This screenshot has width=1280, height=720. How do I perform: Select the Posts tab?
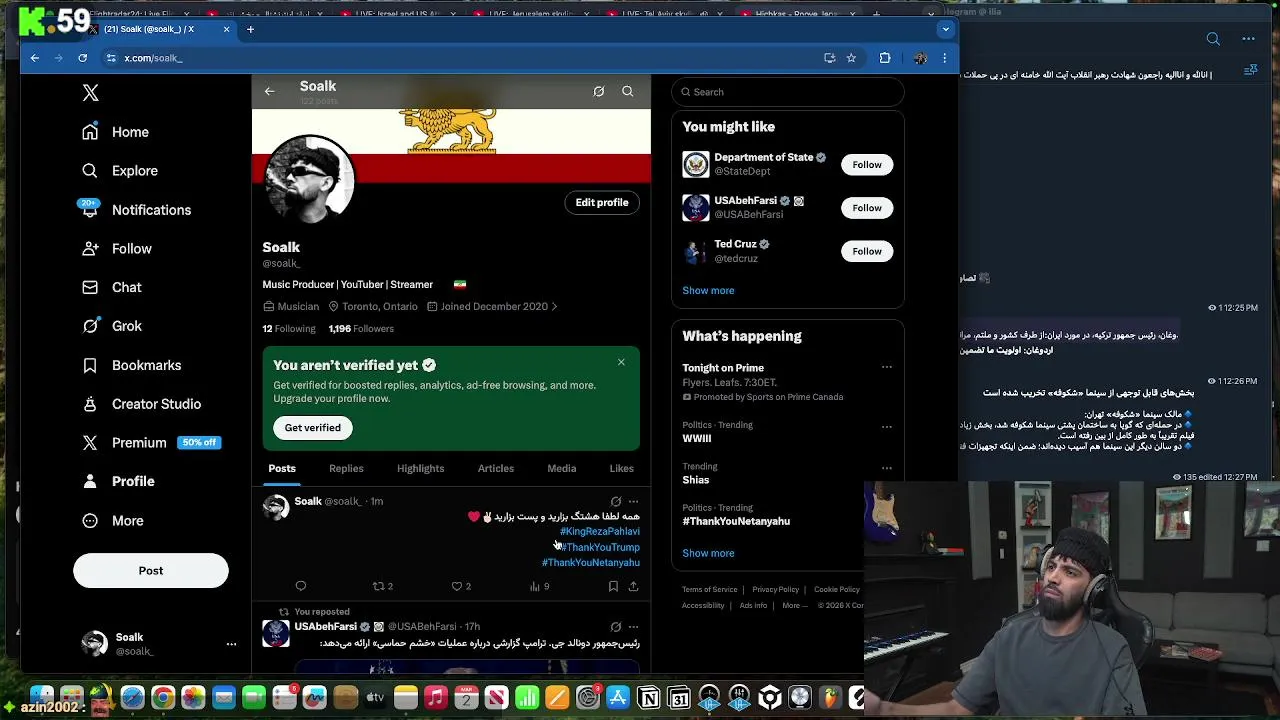282,468
